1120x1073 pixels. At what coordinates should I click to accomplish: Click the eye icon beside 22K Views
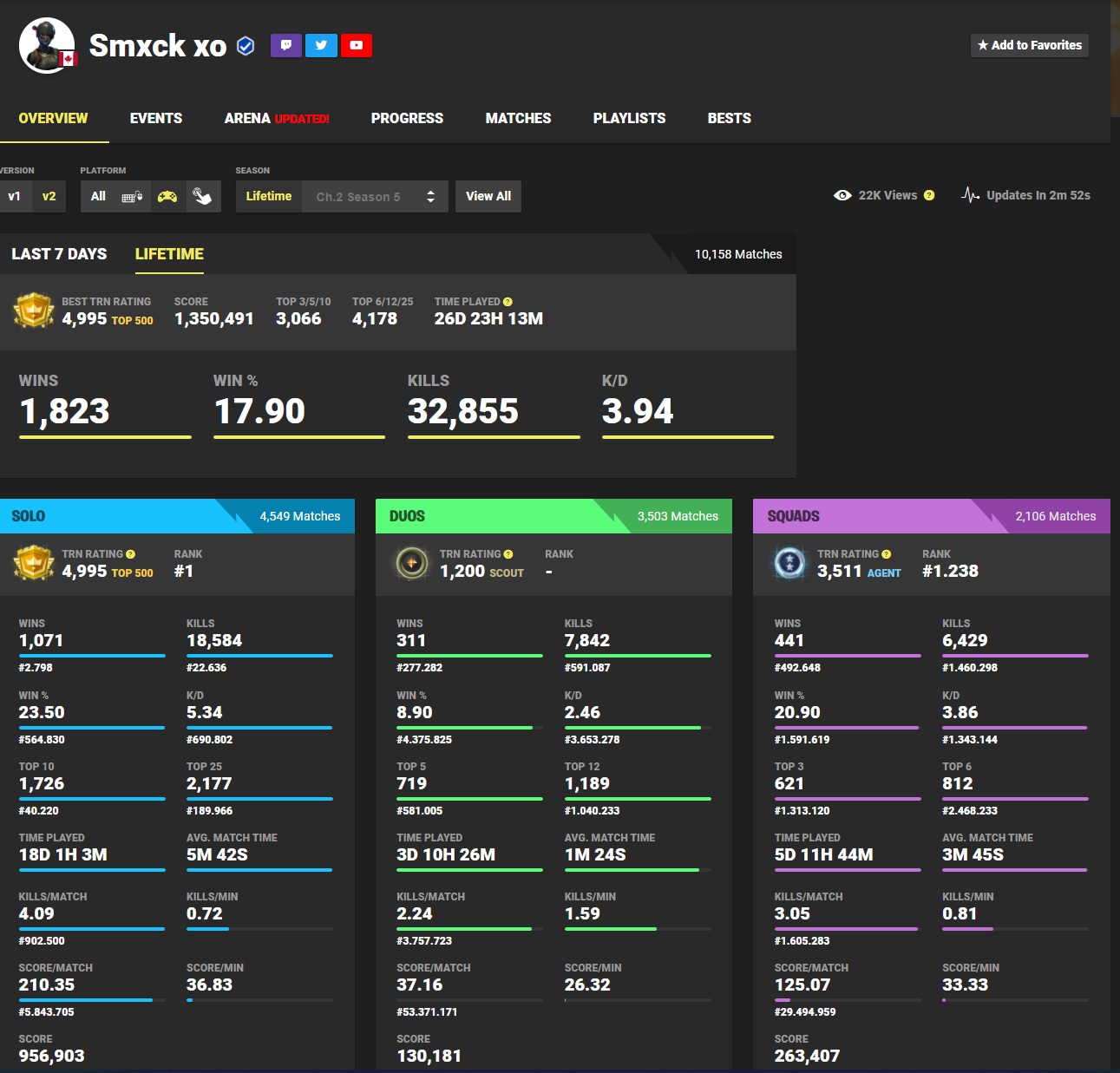[842, 195]
